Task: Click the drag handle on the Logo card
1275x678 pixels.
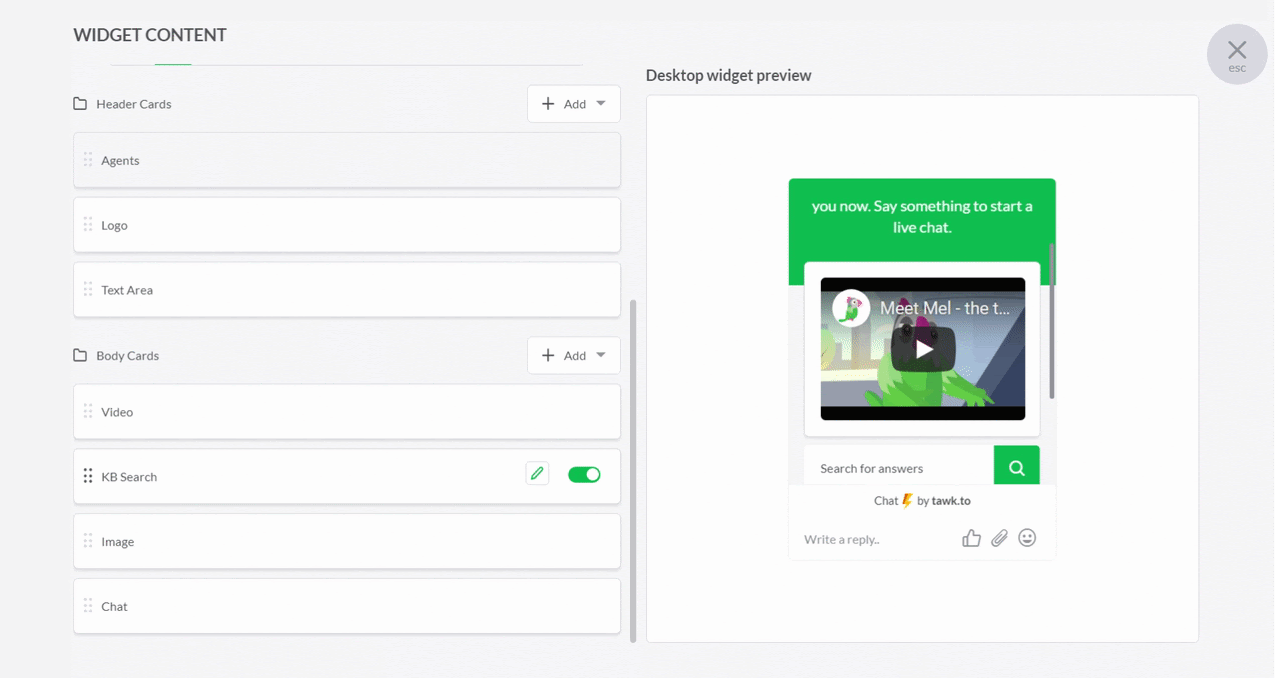Action: coord(88,225)
